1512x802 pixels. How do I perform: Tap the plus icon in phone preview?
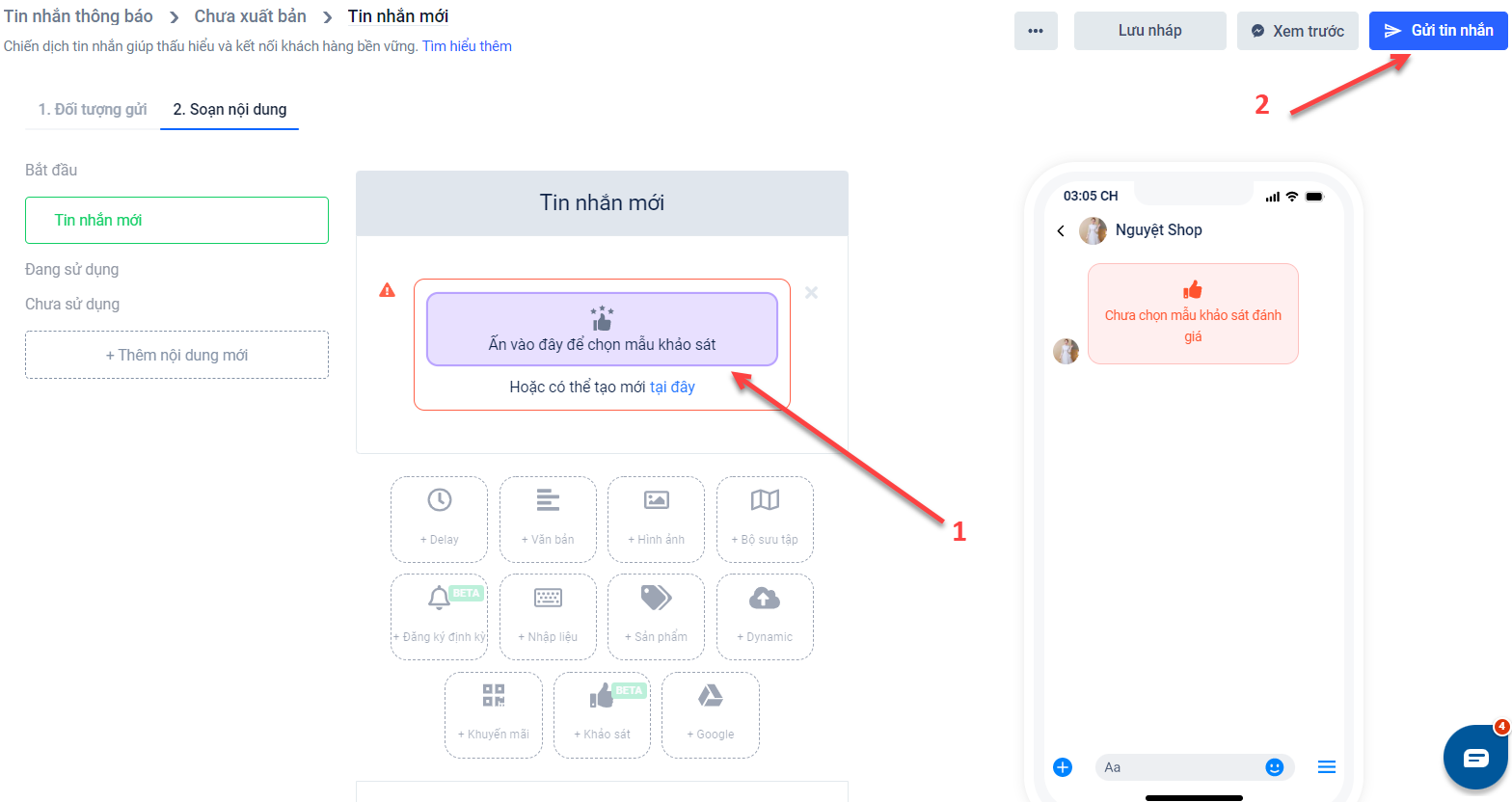(1063, 767)
